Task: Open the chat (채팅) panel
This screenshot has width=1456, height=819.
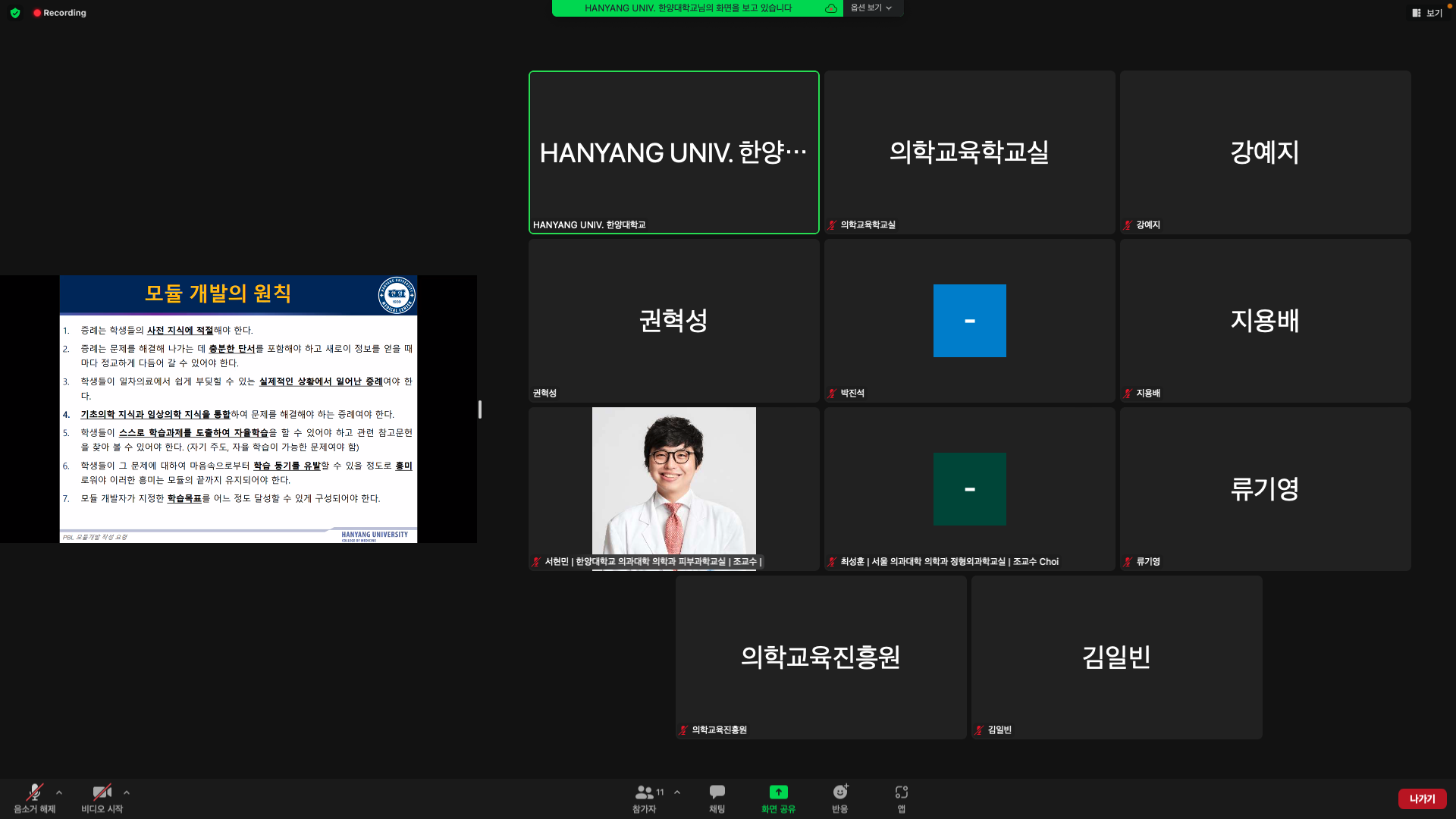Action: point(717,793)
